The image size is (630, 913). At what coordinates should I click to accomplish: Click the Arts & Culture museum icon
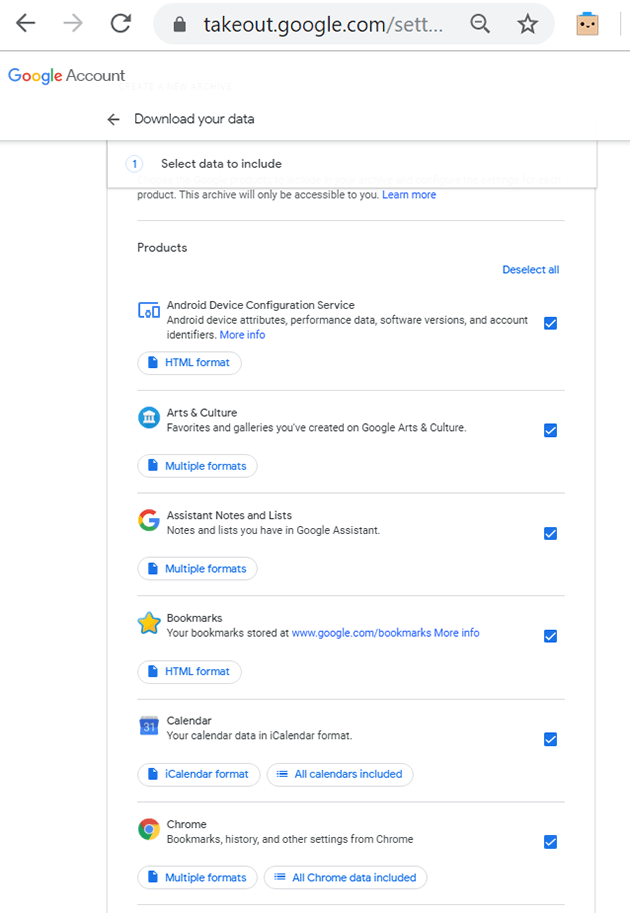pos(148,417)
